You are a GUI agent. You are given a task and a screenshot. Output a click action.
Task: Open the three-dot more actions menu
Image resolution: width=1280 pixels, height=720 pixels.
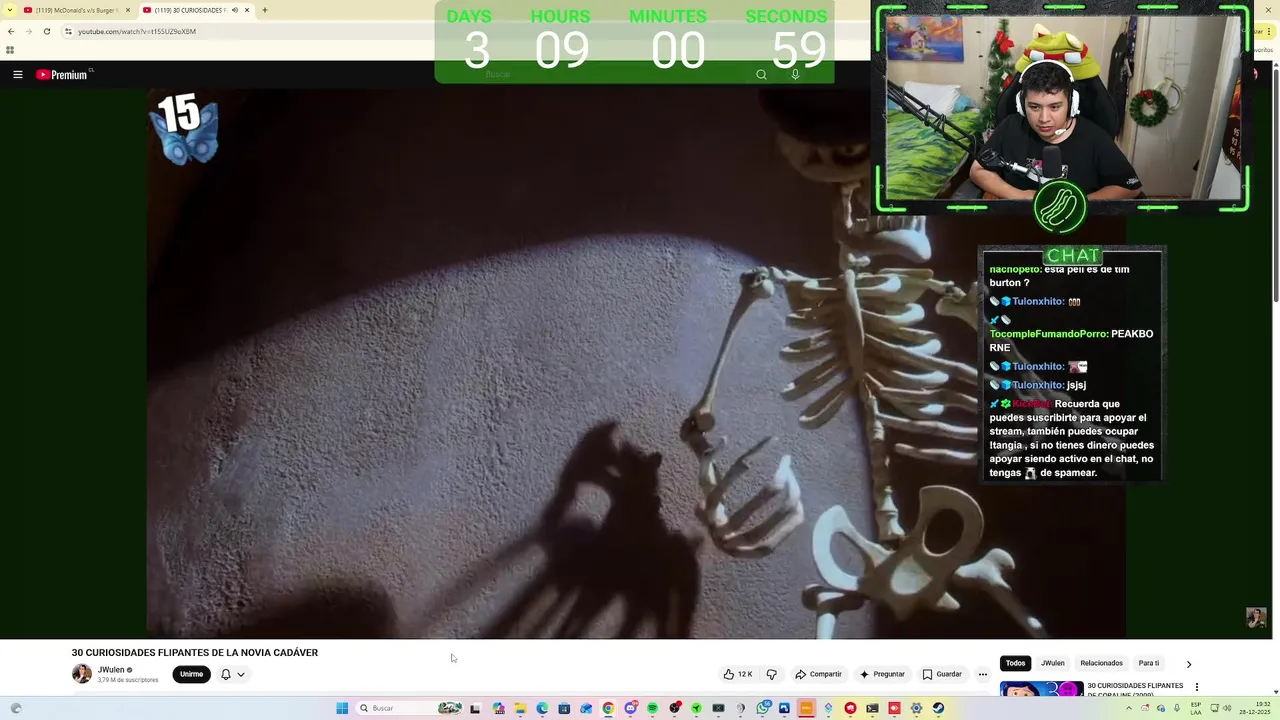click(x=983, y=674)
